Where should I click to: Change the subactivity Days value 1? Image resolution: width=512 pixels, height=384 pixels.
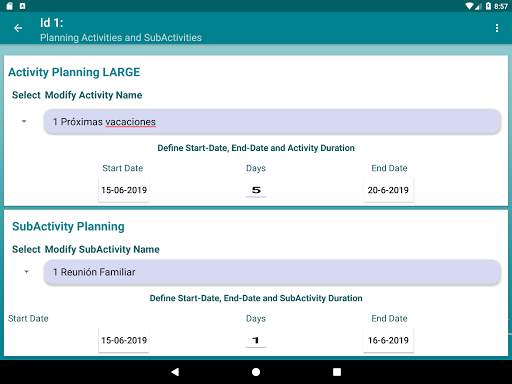coord(256,340)
